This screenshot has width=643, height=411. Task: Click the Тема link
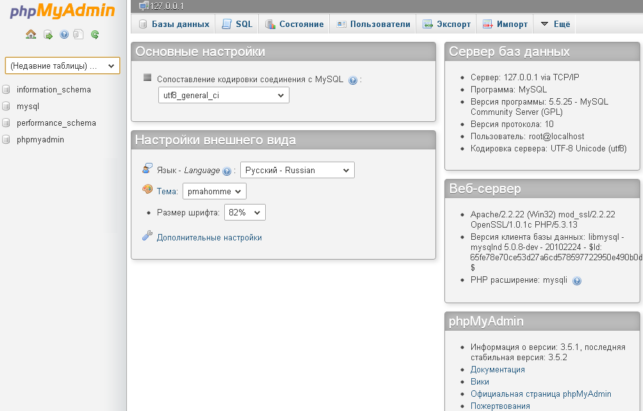(167, 191)
